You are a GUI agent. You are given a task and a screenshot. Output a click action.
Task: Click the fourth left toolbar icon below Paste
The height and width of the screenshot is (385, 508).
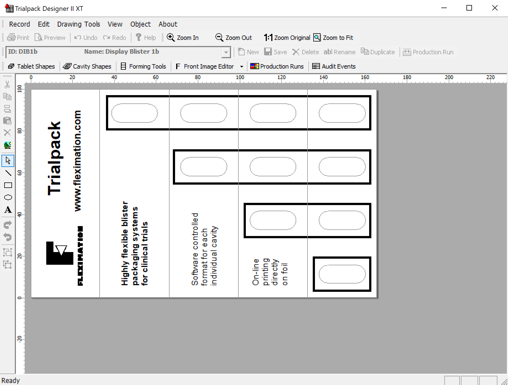click(x=7, y=121)
